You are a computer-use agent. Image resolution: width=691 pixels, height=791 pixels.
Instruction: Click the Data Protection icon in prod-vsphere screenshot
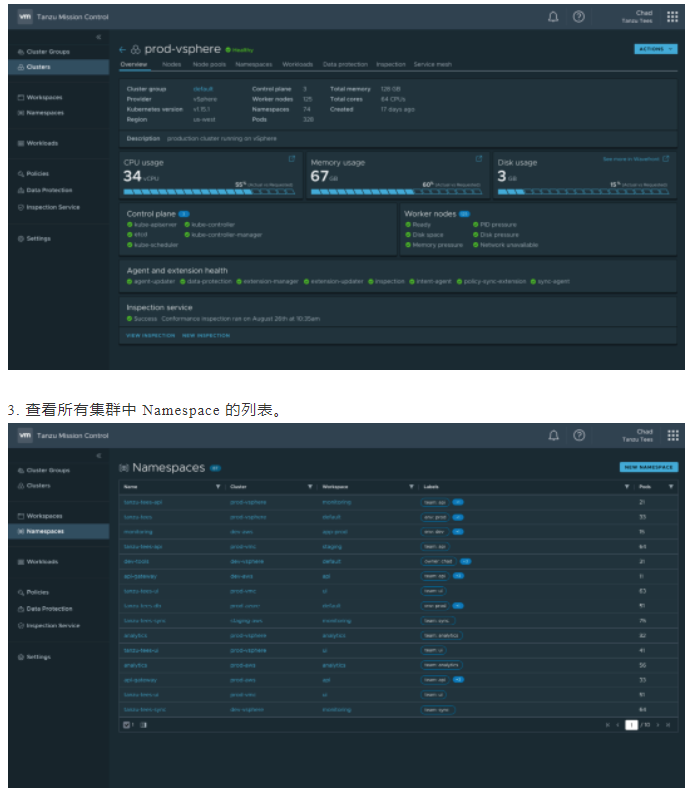click(x=21, y=190)
